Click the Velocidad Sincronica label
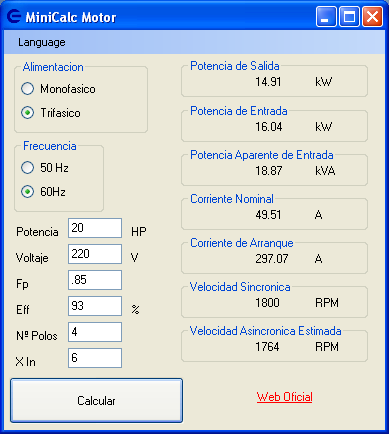The height and width of the screenshot is (434, 389). point(240,287)
